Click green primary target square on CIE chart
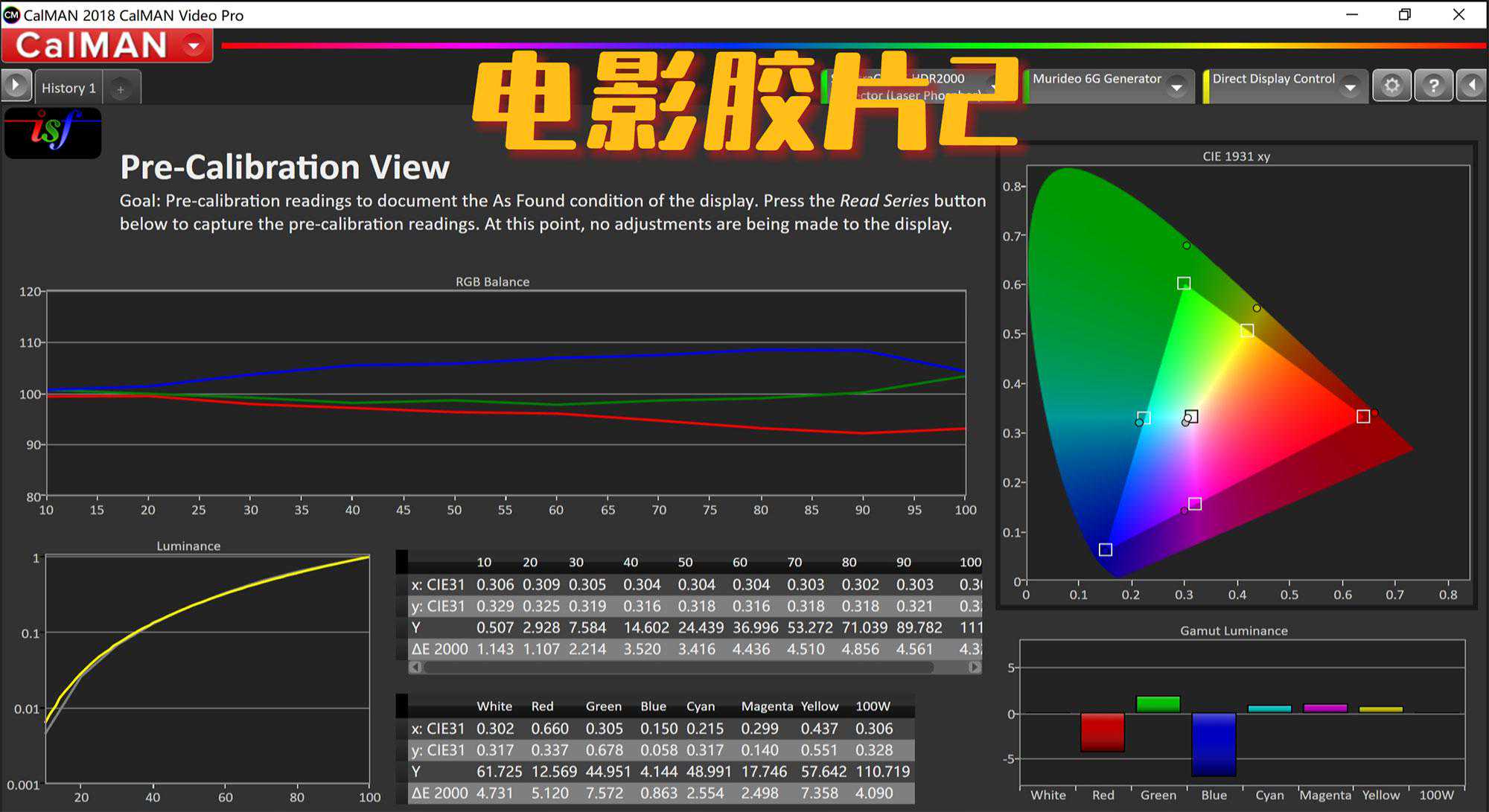Image resolution: width=1489 pixels, height=812 pixels. point(1184,284)
